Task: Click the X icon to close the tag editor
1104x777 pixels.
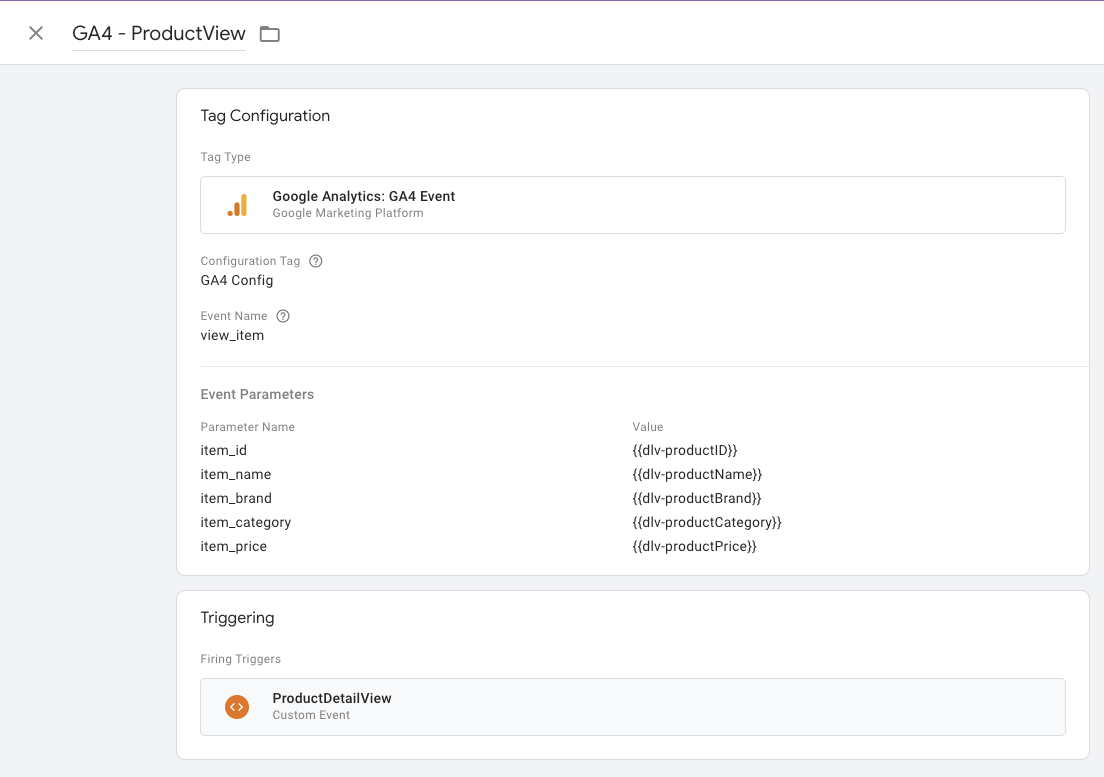Action: (36, 33)
